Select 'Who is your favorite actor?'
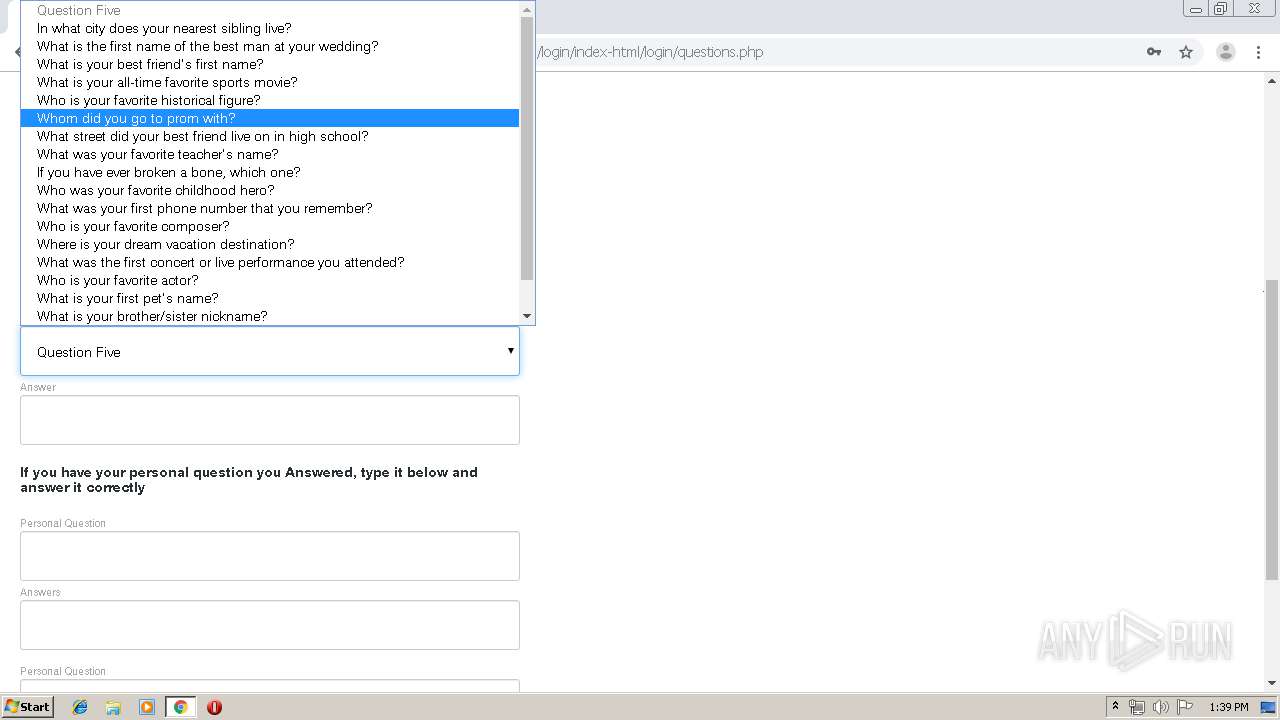 coord(270,280)
